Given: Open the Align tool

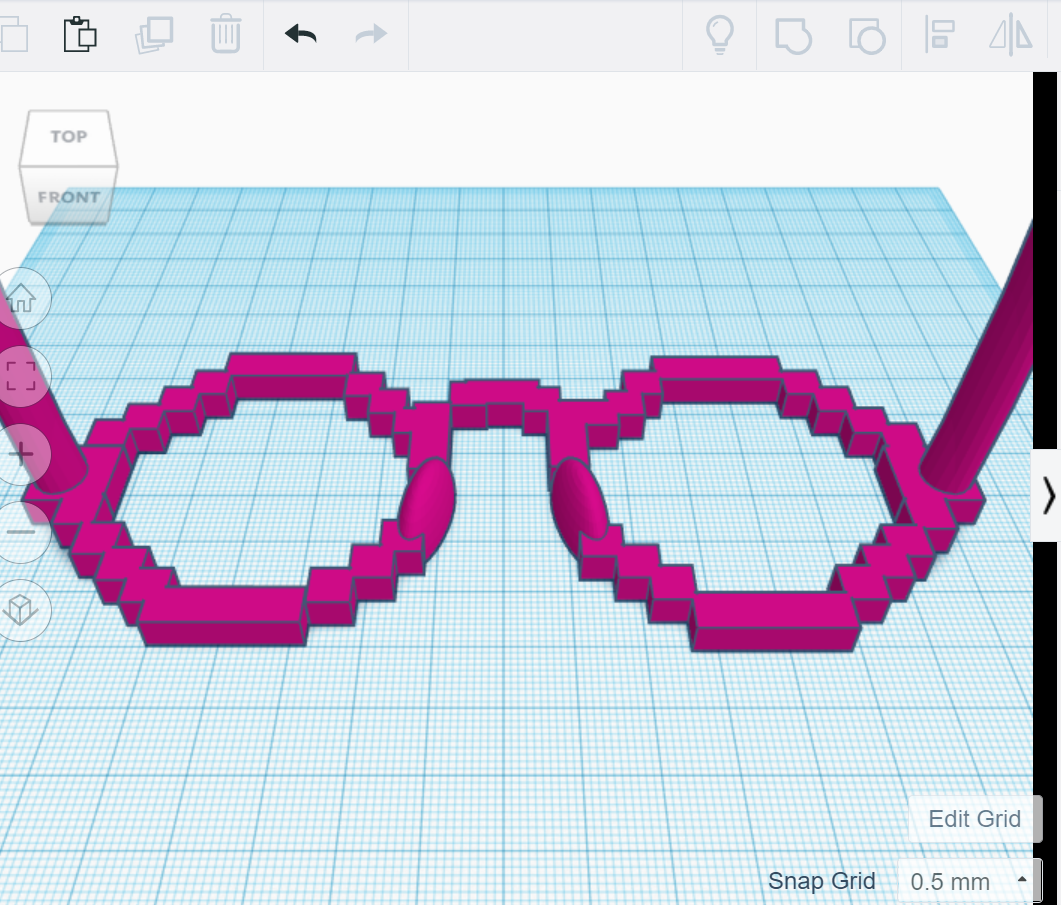Looking at the screenshot, I should click(x=939, y=35).
